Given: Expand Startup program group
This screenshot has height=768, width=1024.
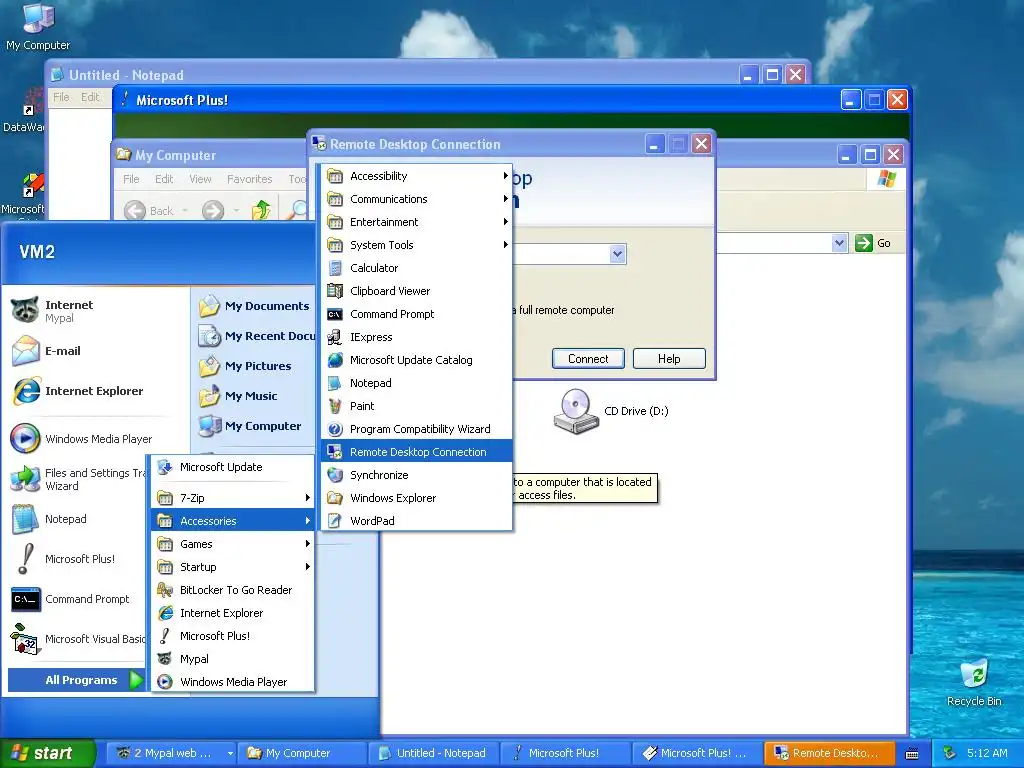Looking at the screenshot, I should [232, 567].
